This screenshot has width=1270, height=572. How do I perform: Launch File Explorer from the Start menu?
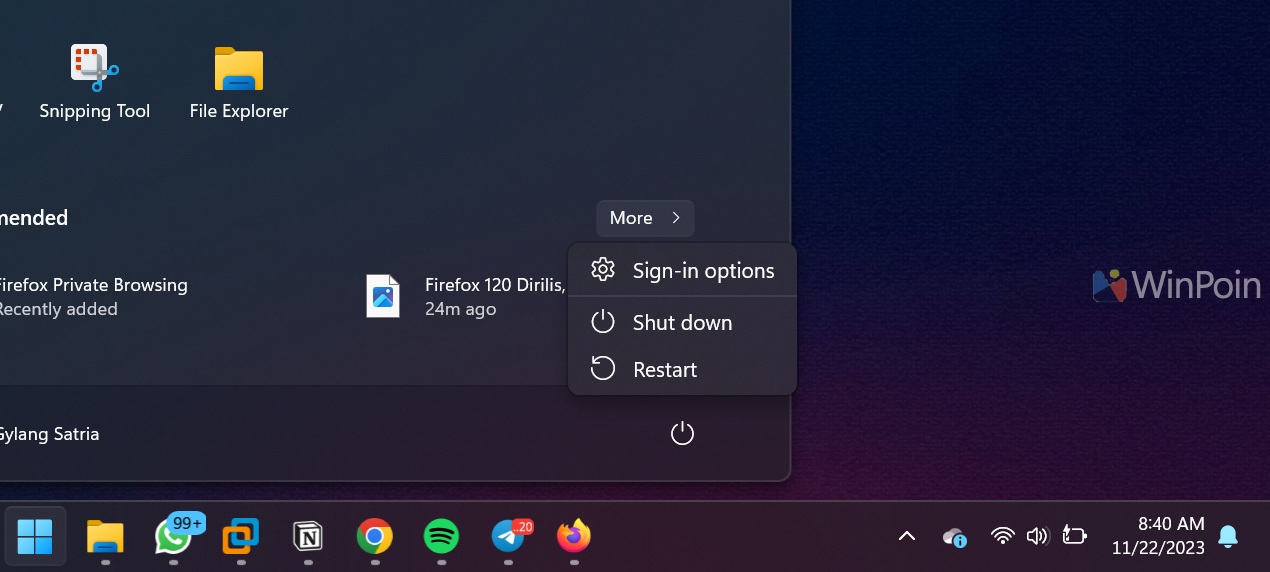tap(238, 82)
